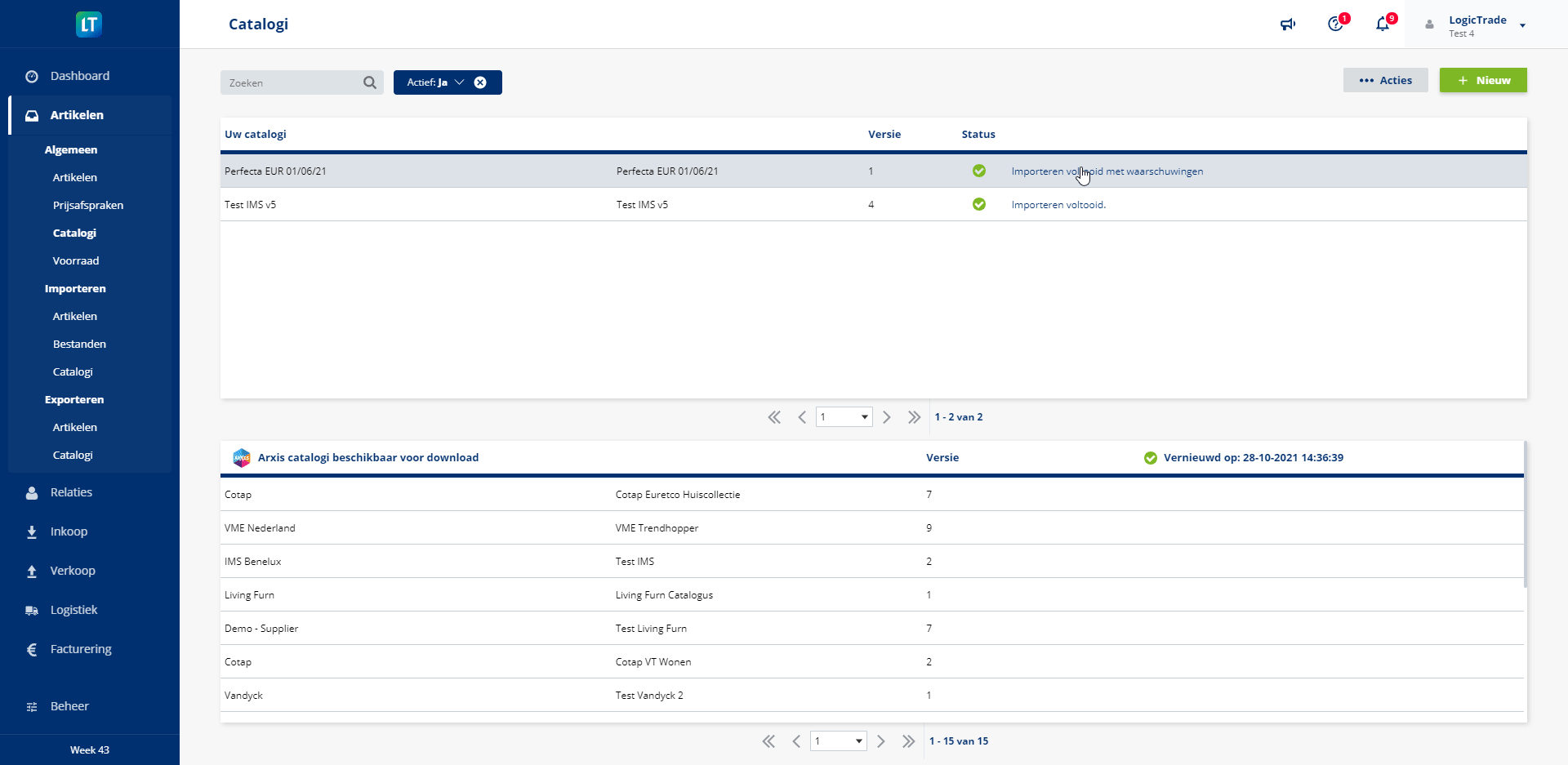Screen dimensions: 1568x765
Task: Click the Logistiek truck icon
Action: [x=32, y=610]
